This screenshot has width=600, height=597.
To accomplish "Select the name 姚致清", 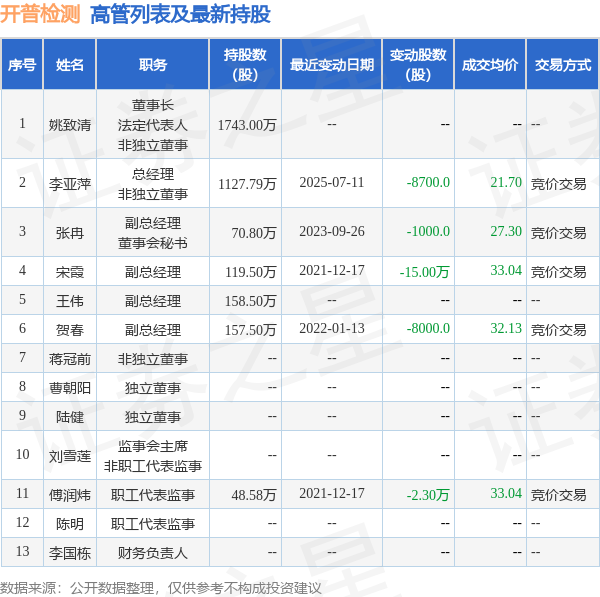I will [x=70, y=125].
